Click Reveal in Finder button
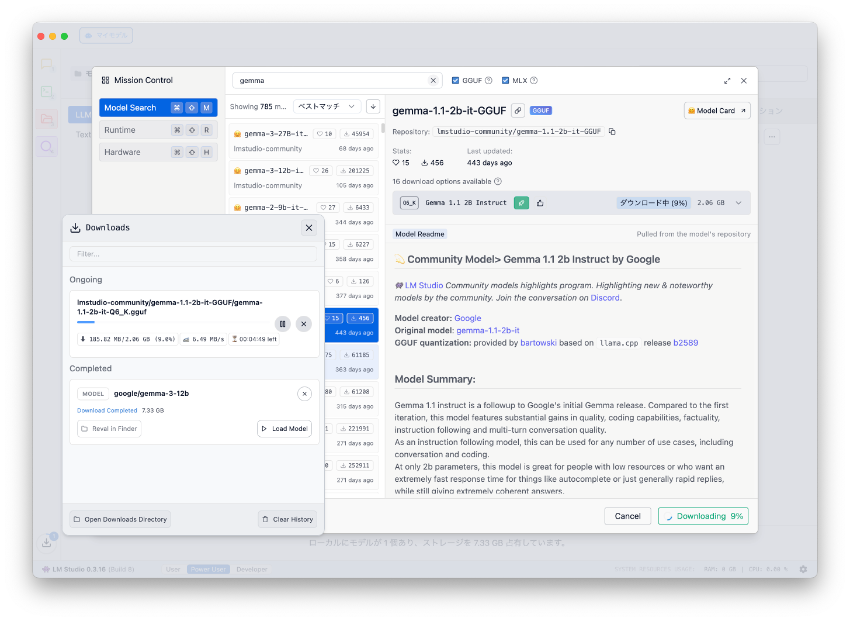This screenshot has height=622, width=850. coord(109,429)
